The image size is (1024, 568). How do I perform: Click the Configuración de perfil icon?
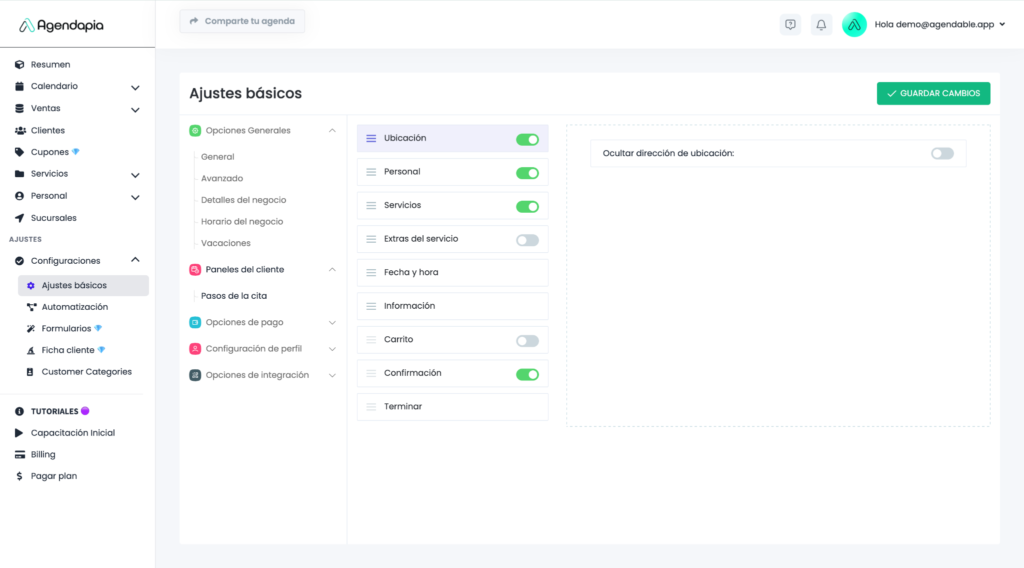click(195, 349)
